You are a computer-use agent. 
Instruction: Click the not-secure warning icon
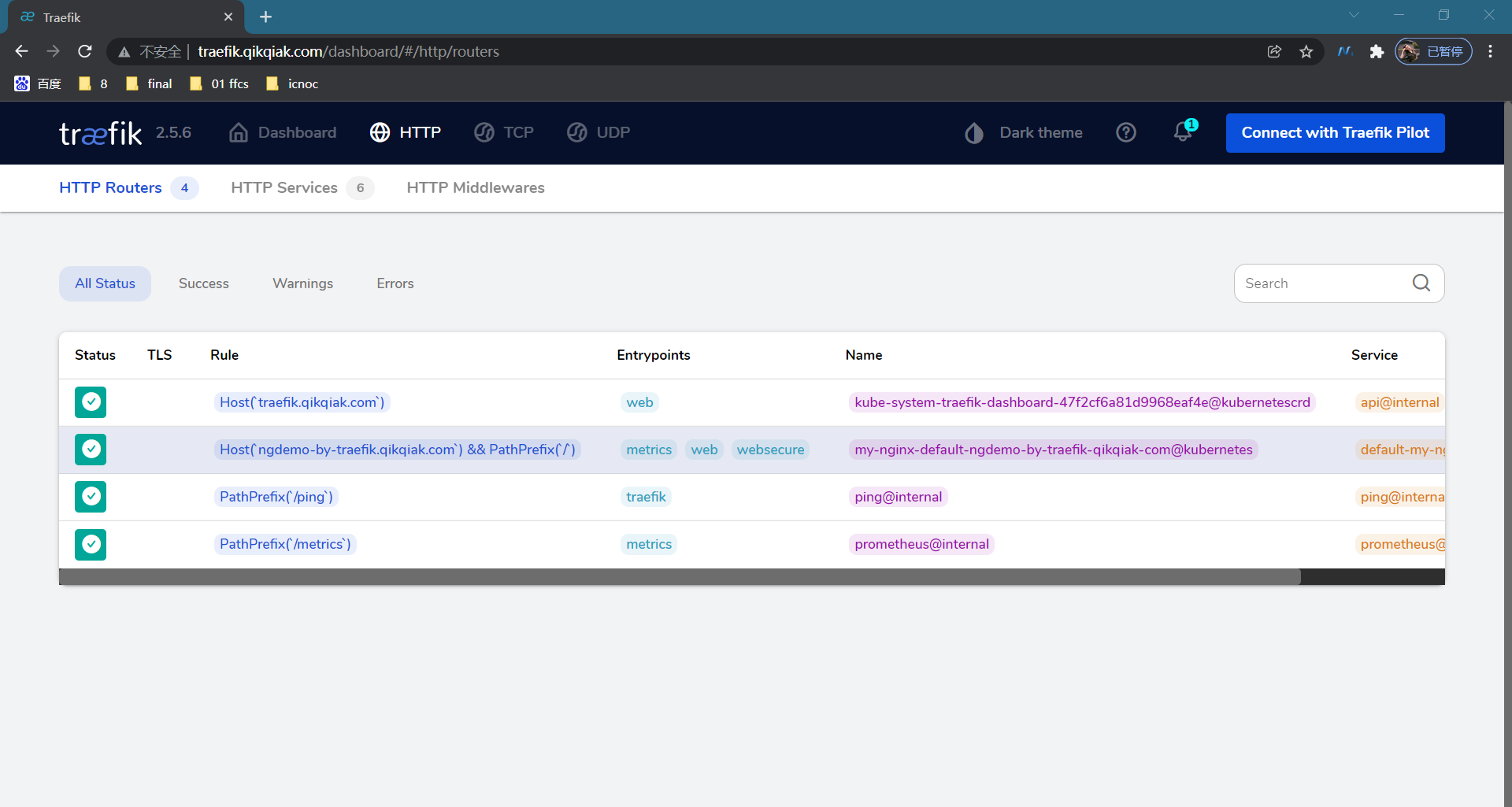[x=124, y=52]
